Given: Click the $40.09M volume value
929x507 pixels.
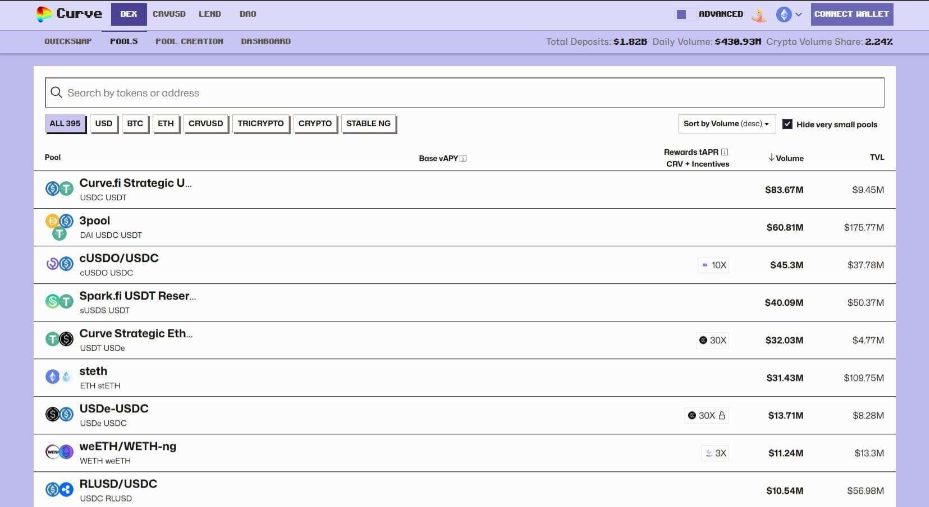Looking at the screenshot, I should 784,303.
